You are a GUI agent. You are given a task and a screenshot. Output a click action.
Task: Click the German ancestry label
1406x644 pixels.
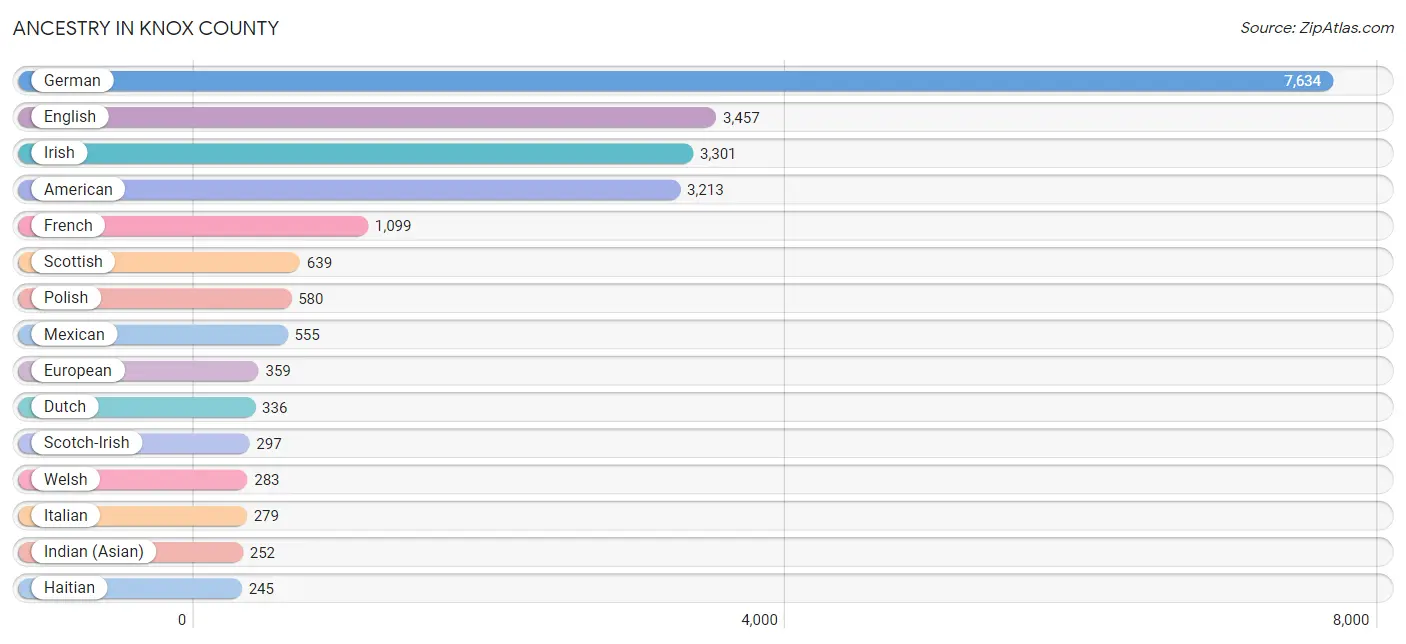click(72, 81)
